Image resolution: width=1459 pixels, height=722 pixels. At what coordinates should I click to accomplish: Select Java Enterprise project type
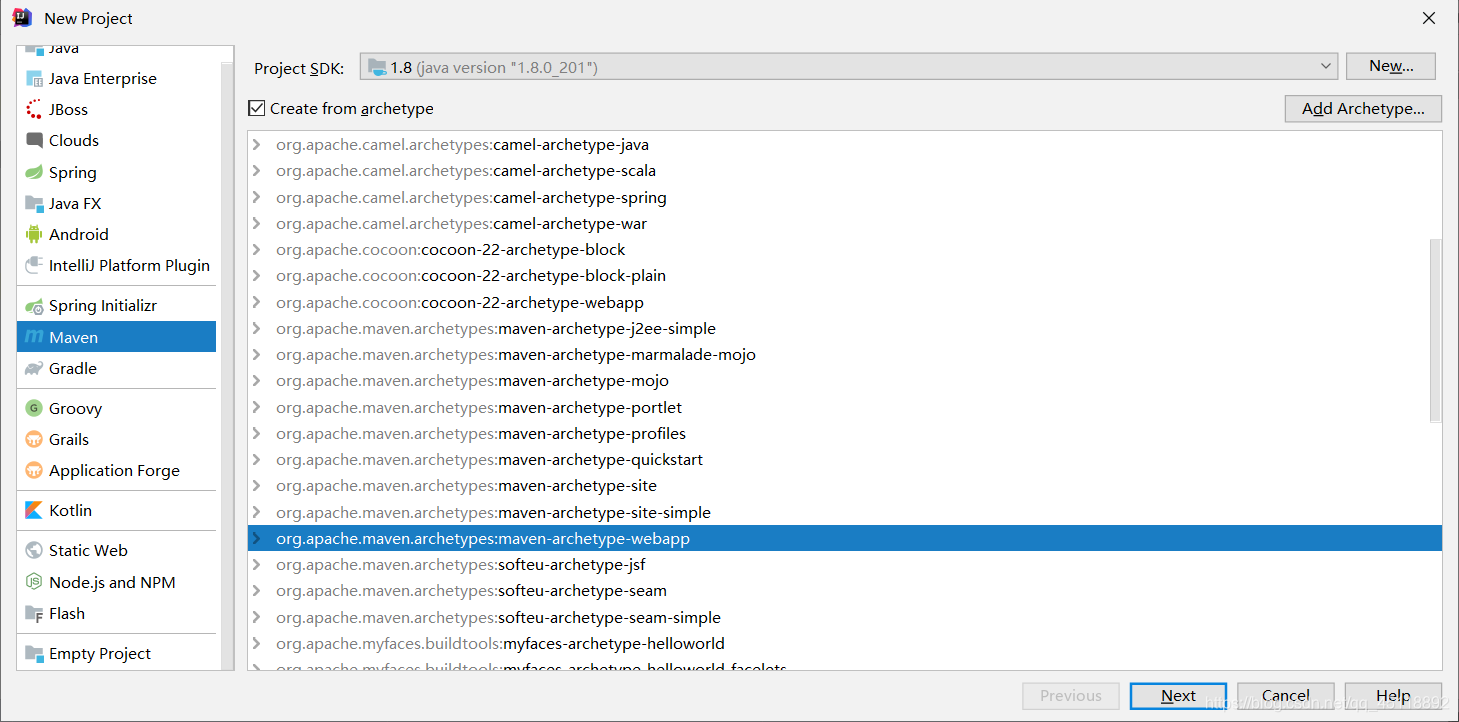(x=116, y=79)
